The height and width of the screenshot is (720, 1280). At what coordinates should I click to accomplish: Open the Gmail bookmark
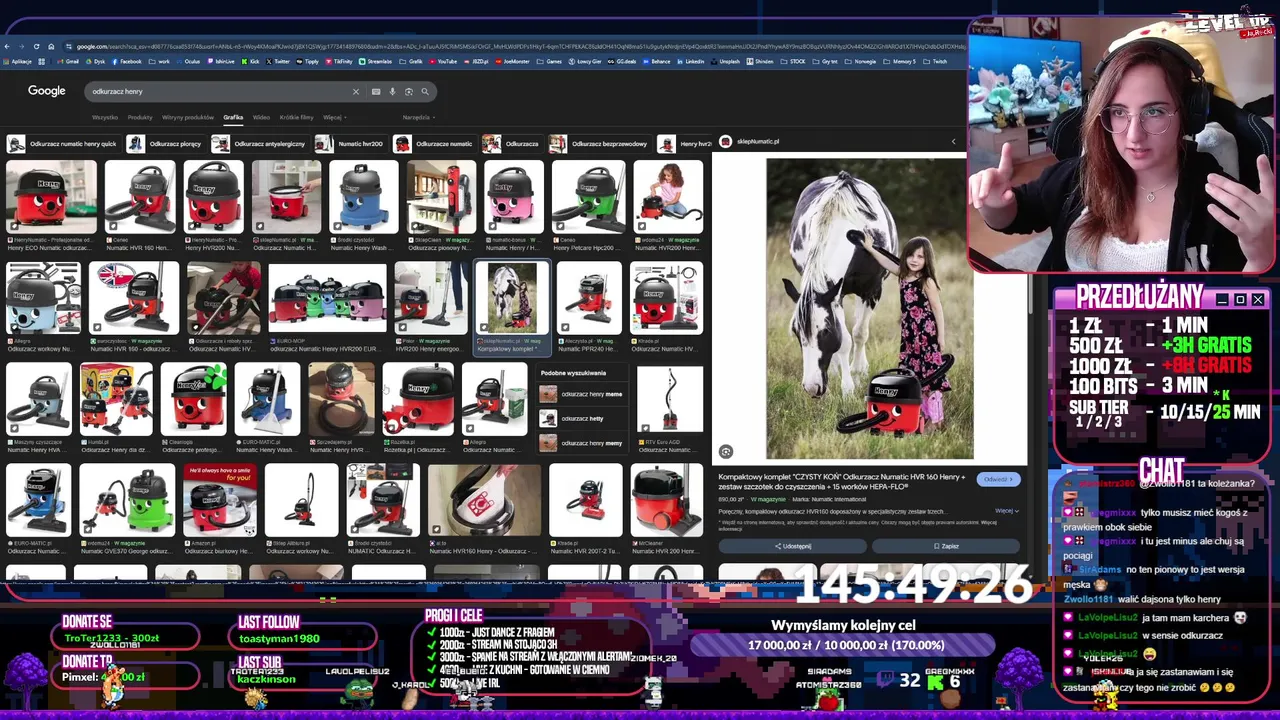click(x=67, y=61)
